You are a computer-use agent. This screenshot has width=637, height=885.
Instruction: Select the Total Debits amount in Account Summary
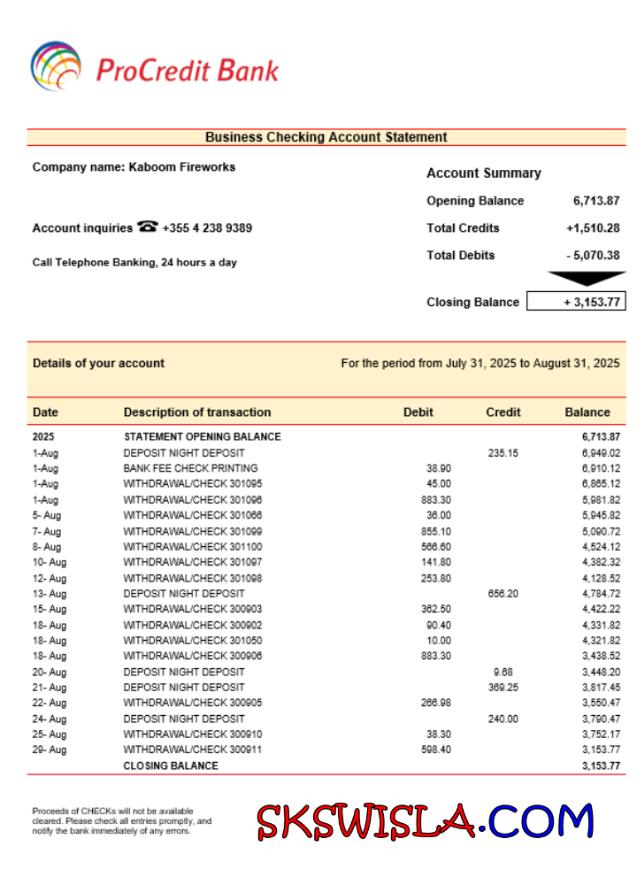592,256
